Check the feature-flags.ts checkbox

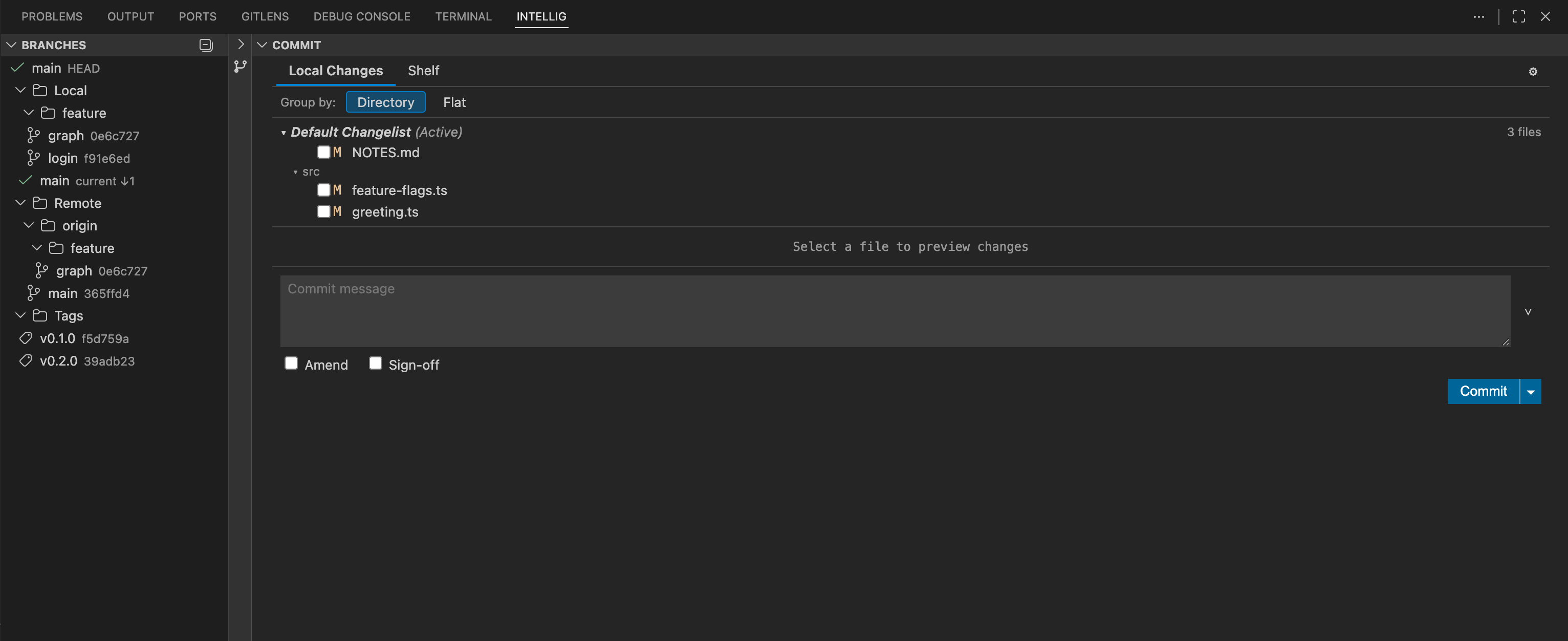323,190
